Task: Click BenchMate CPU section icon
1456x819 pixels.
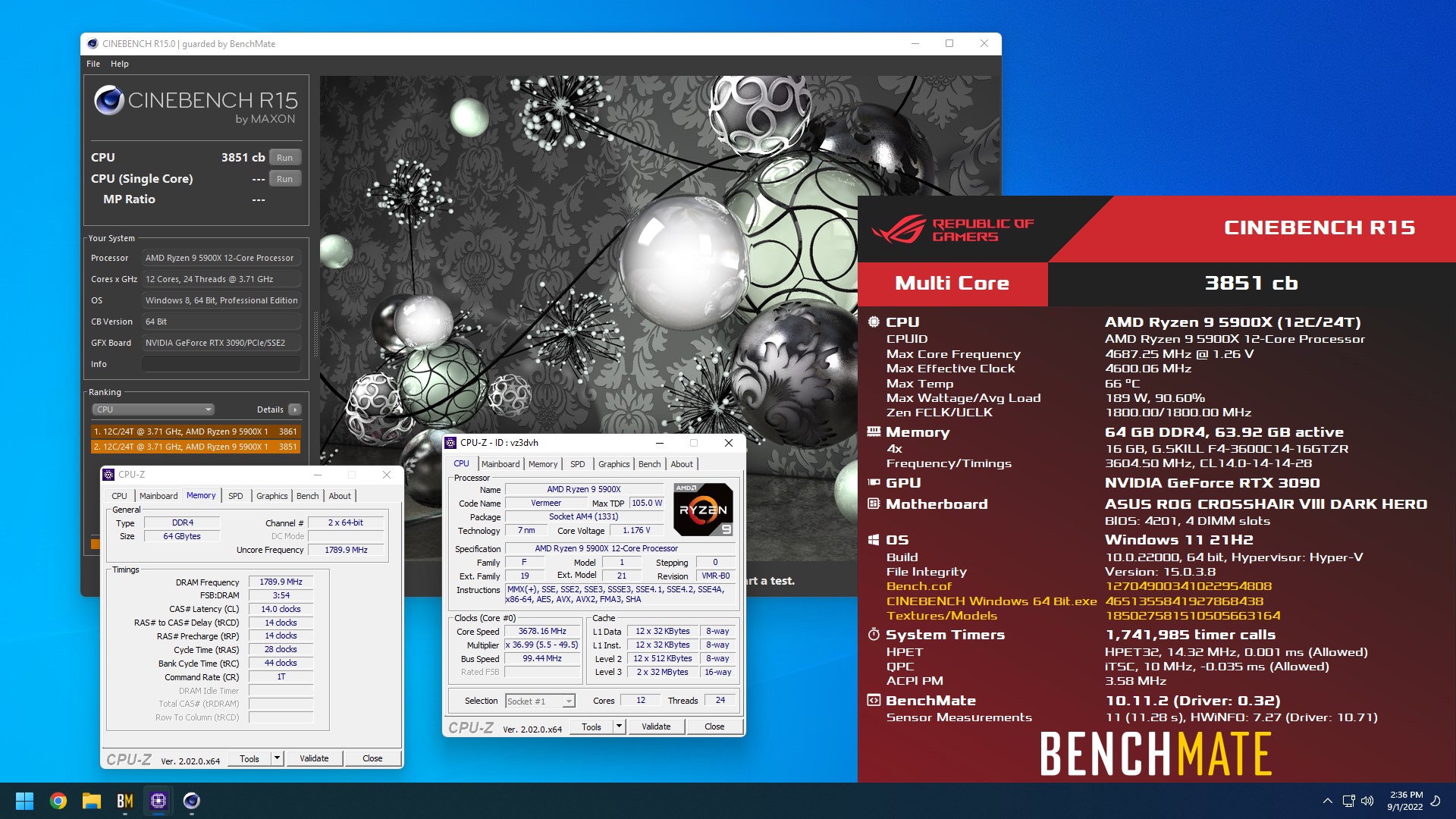Action: (x=874, y=322)
